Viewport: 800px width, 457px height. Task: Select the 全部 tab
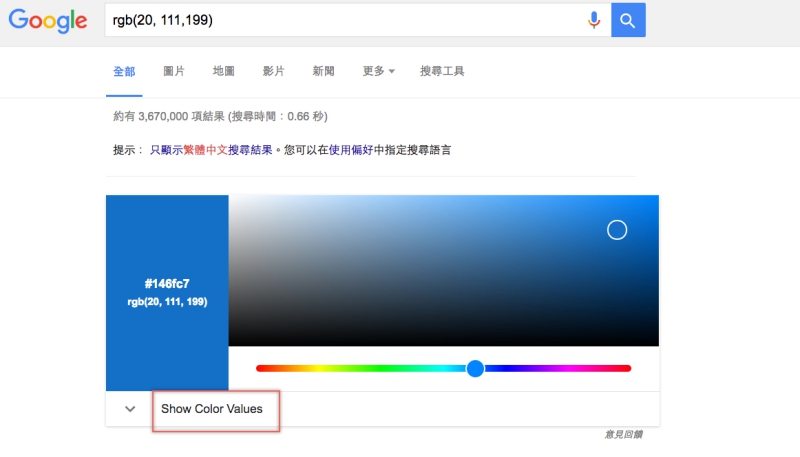[x=124, y=71]
